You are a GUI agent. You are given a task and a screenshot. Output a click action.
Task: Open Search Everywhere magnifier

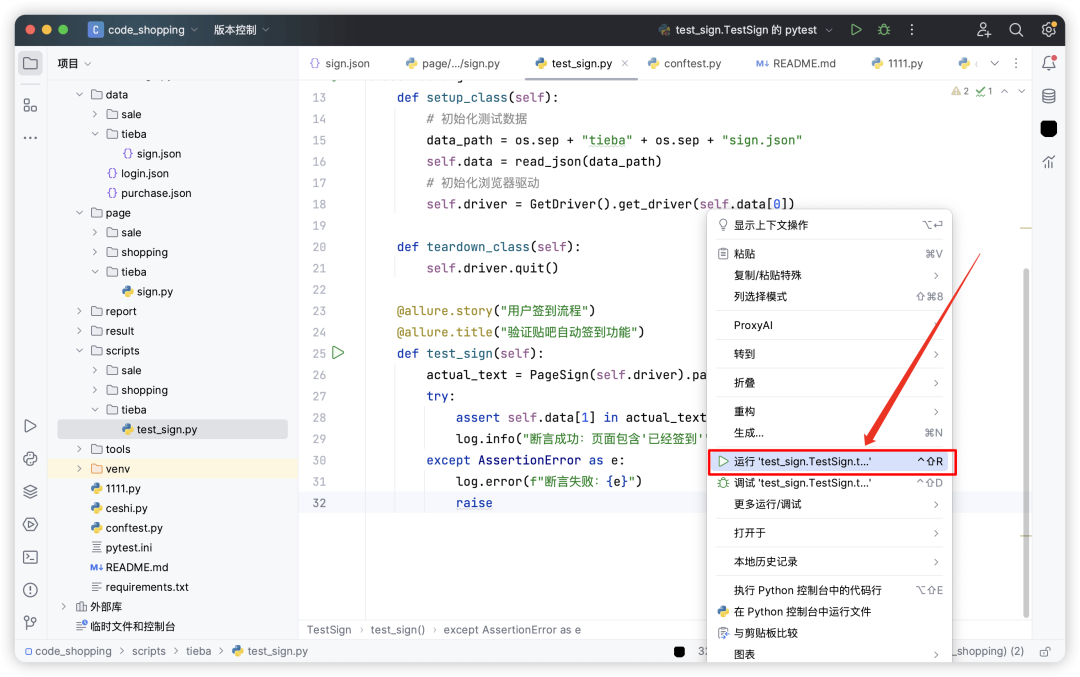(1016, 30)
